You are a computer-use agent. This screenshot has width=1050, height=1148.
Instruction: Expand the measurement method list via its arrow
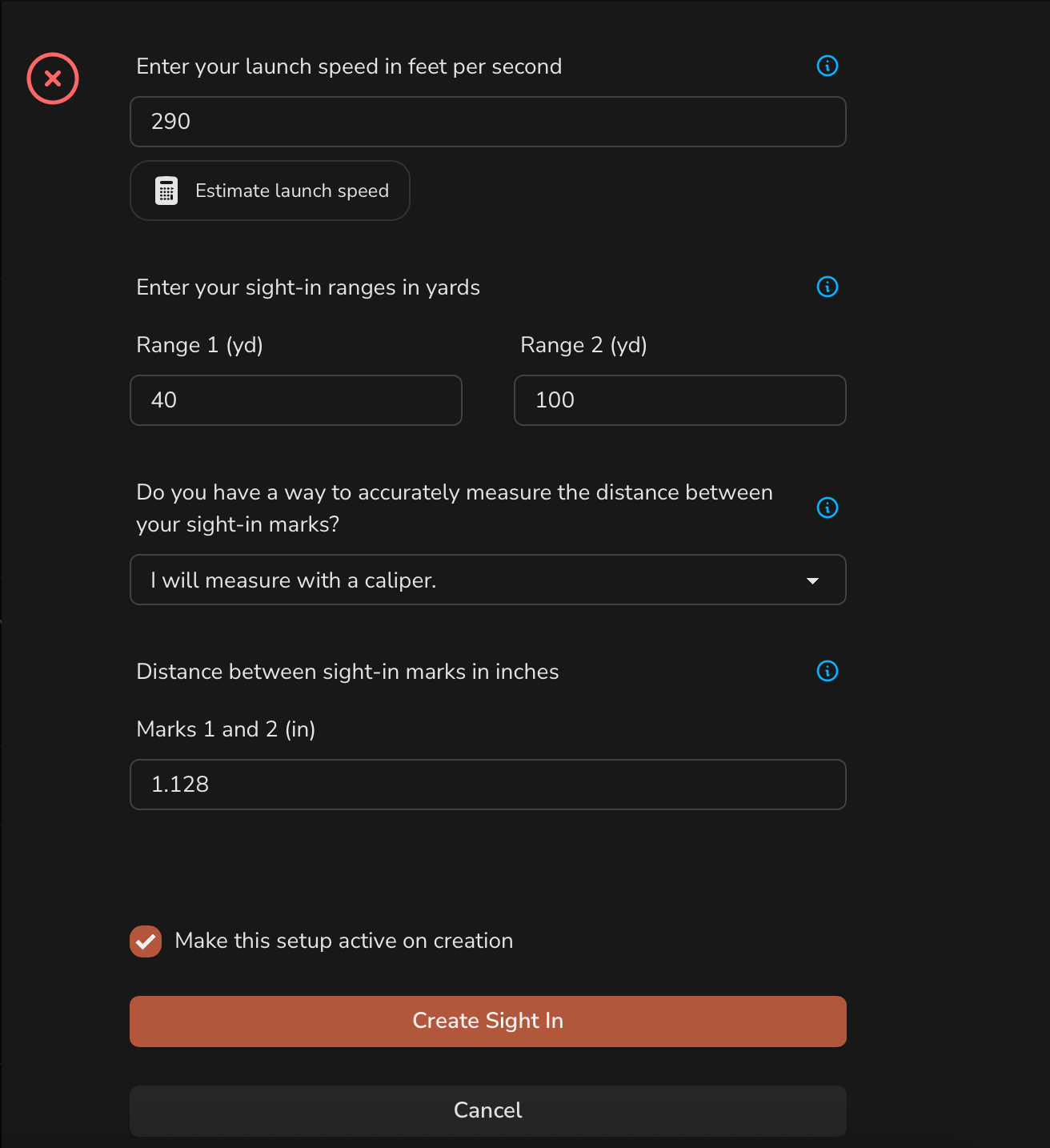point(812,580)
